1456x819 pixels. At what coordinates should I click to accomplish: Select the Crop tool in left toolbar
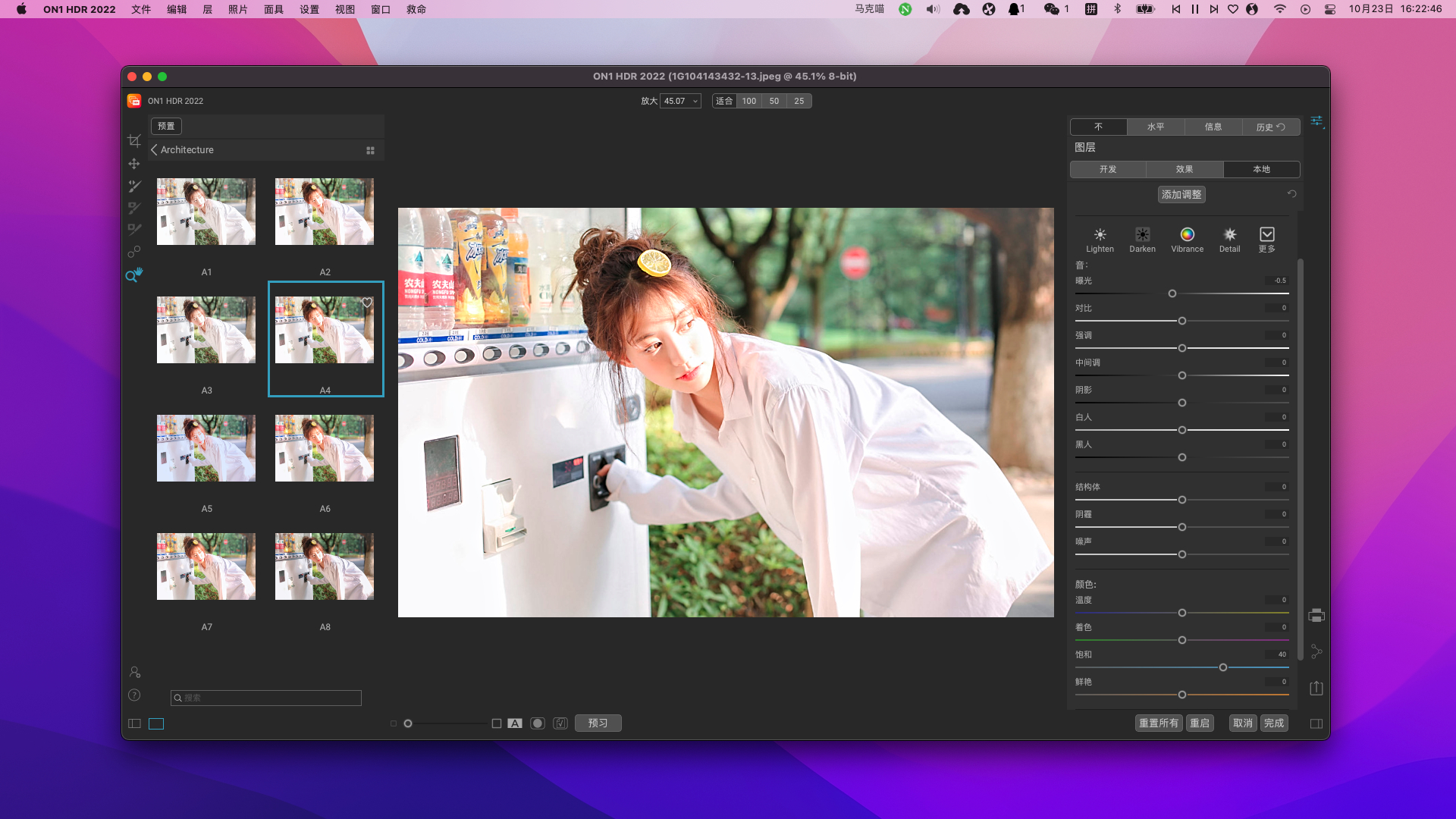(134, 141)
